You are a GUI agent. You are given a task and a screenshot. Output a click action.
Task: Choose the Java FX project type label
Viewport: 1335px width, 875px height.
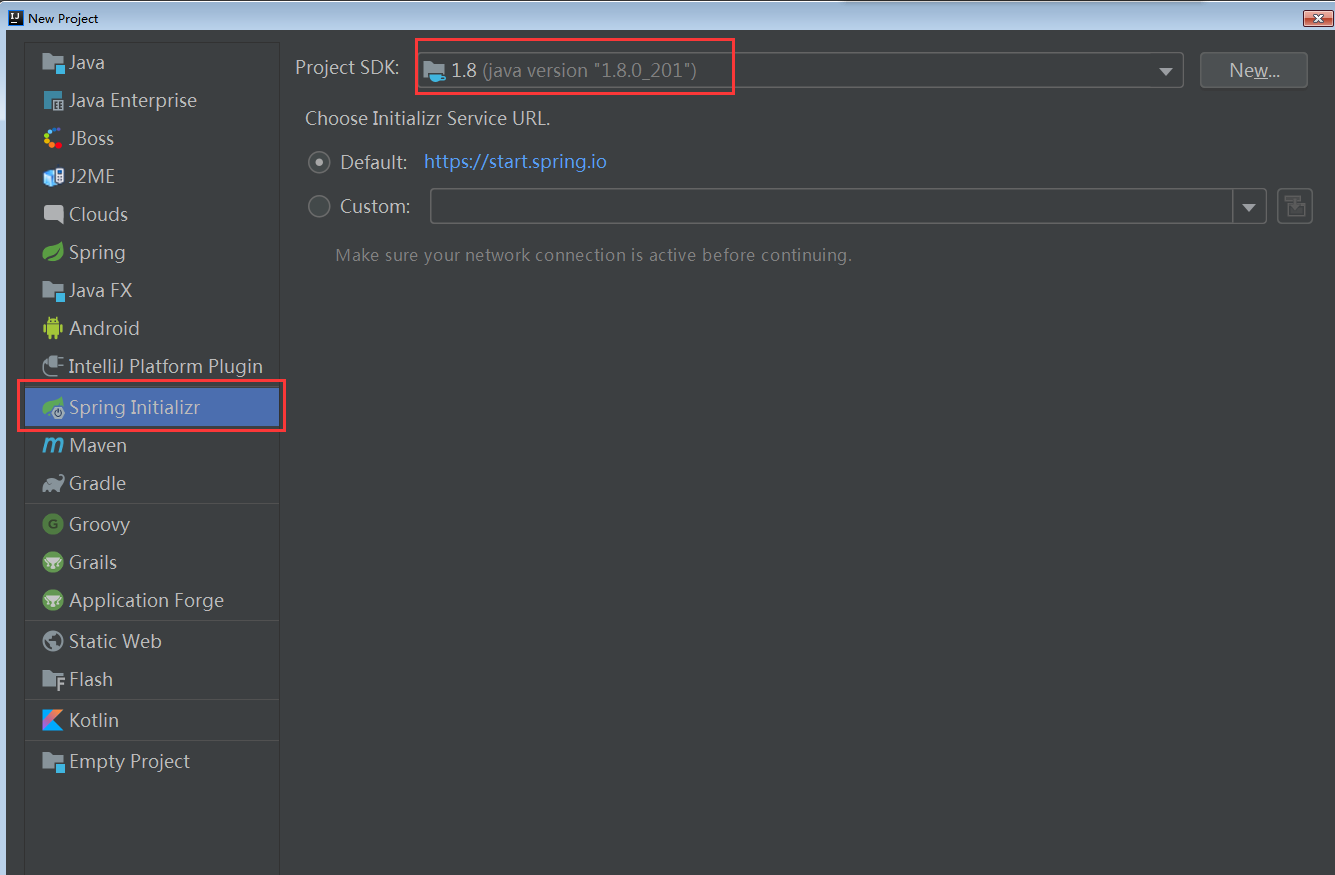tap(100, 290)
